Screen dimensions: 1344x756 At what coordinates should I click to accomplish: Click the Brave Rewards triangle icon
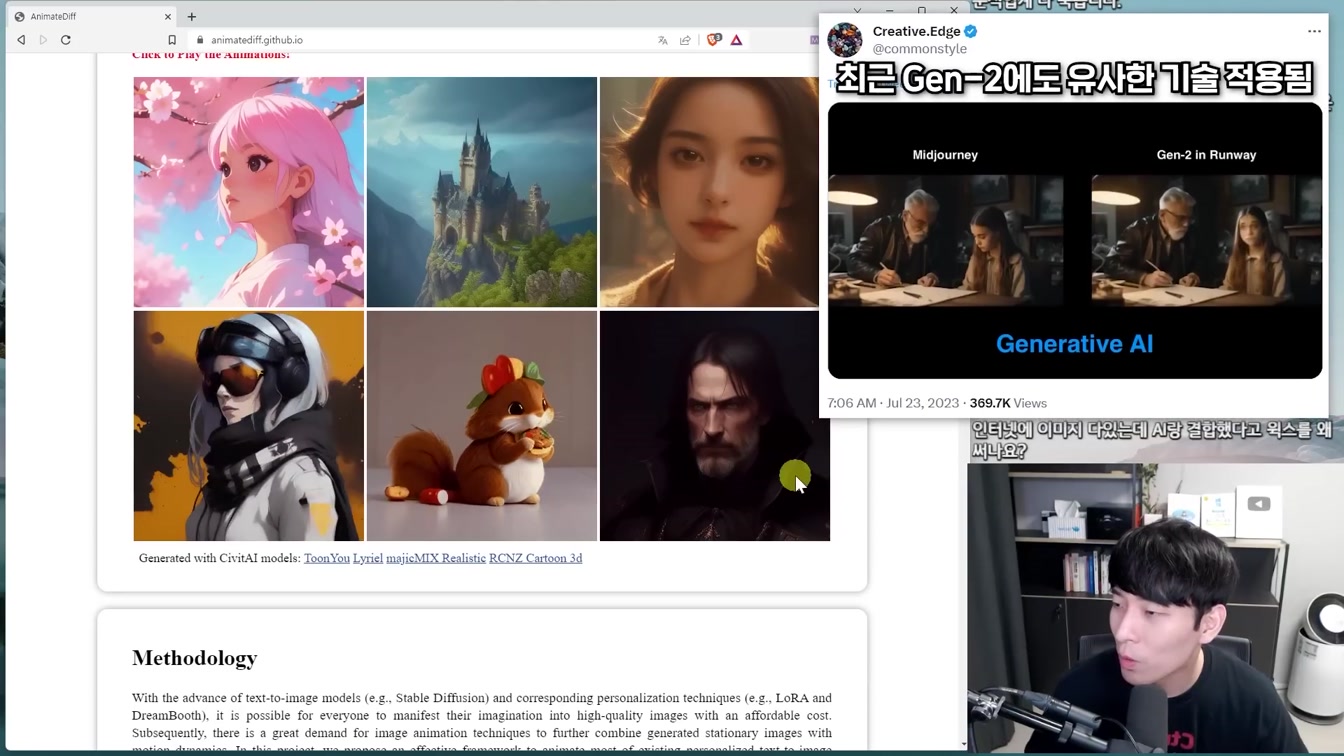[x=736, y=40]
